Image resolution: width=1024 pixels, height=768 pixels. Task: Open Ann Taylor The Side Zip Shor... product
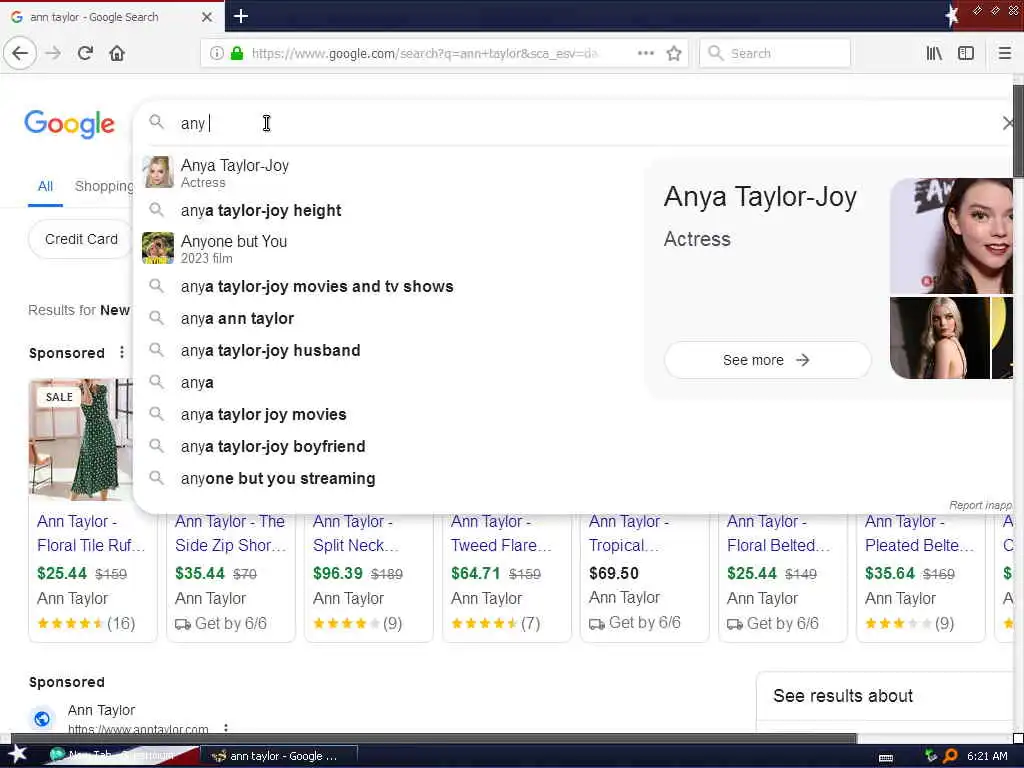(230, 533)
